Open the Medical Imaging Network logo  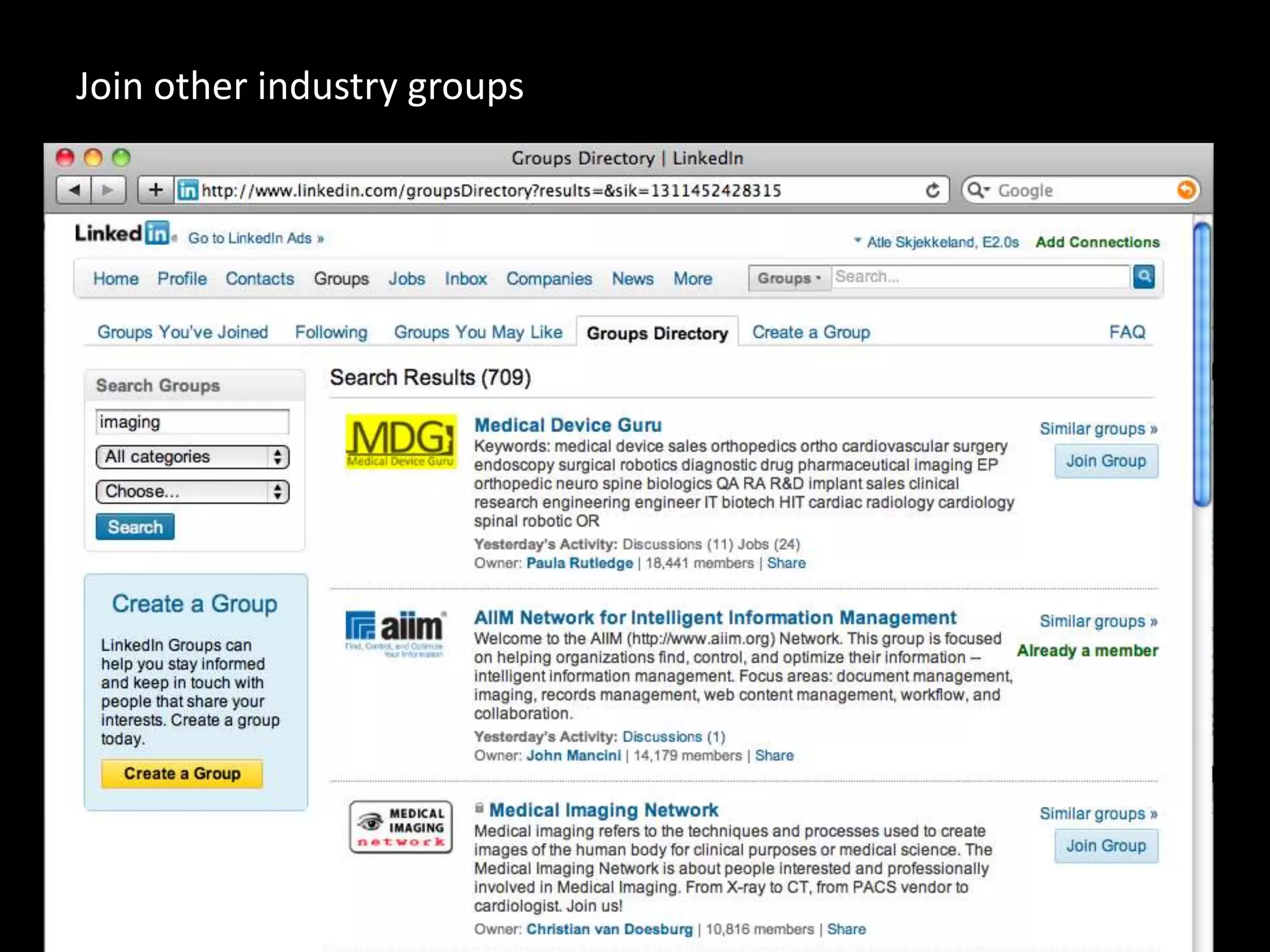[401, 827]
